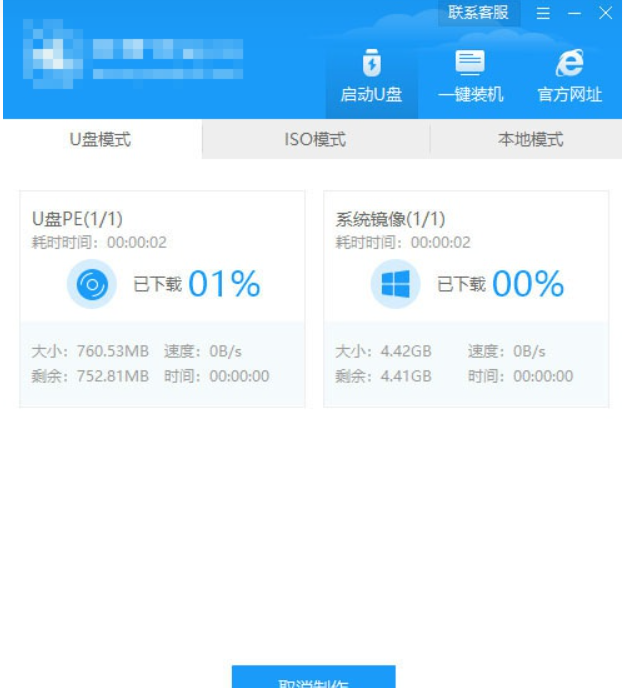Click U盘PE 时间: 00:00:00 text
This screenshot has height=688, width=623.
[x=217, y=376]
